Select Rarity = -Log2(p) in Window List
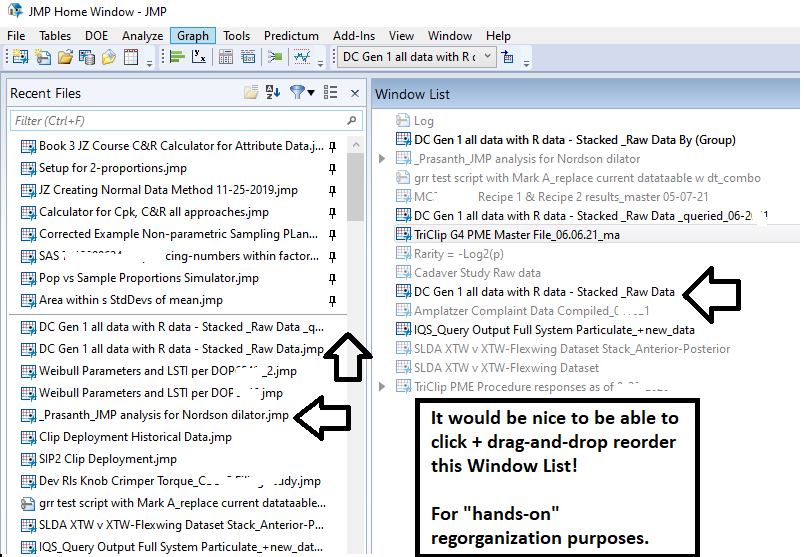804x557 pixels. click(451, 254)
